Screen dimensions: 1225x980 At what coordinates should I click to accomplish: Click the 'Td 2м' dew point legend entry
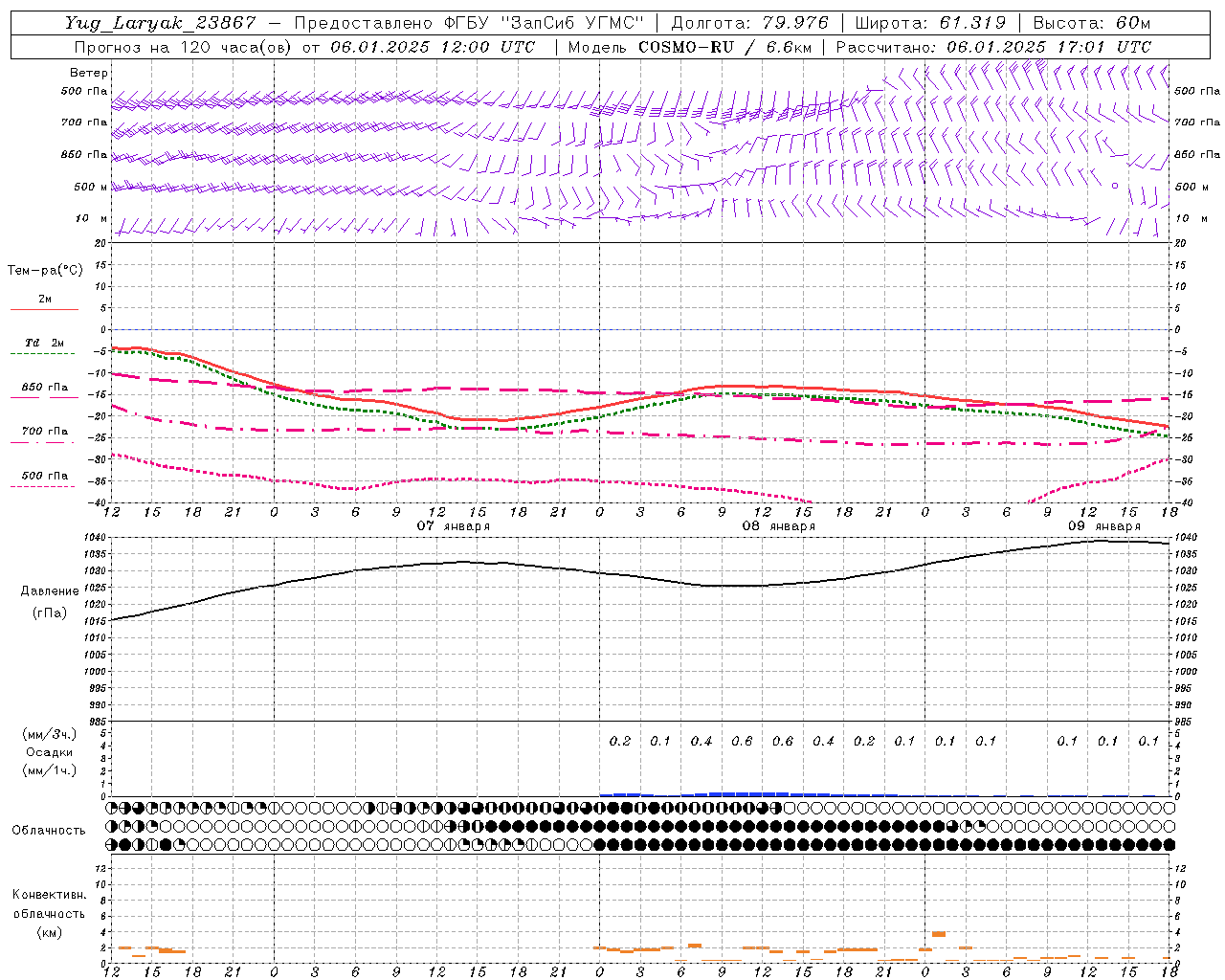(x=44, y=343)
